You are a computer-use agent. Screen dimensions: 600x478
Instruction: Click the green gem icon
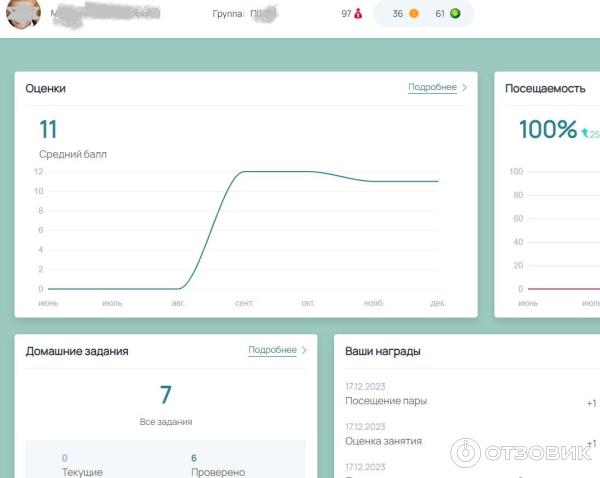[455, 14]
